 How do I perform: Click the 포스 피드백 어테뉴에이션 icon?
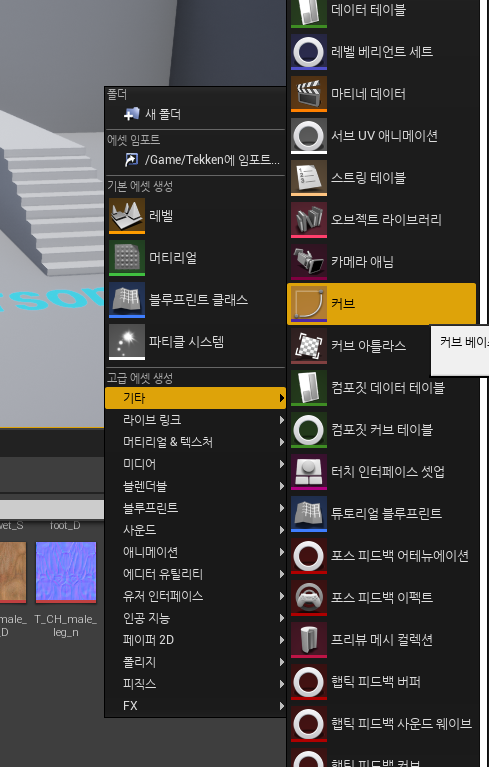tap(309, 557)
